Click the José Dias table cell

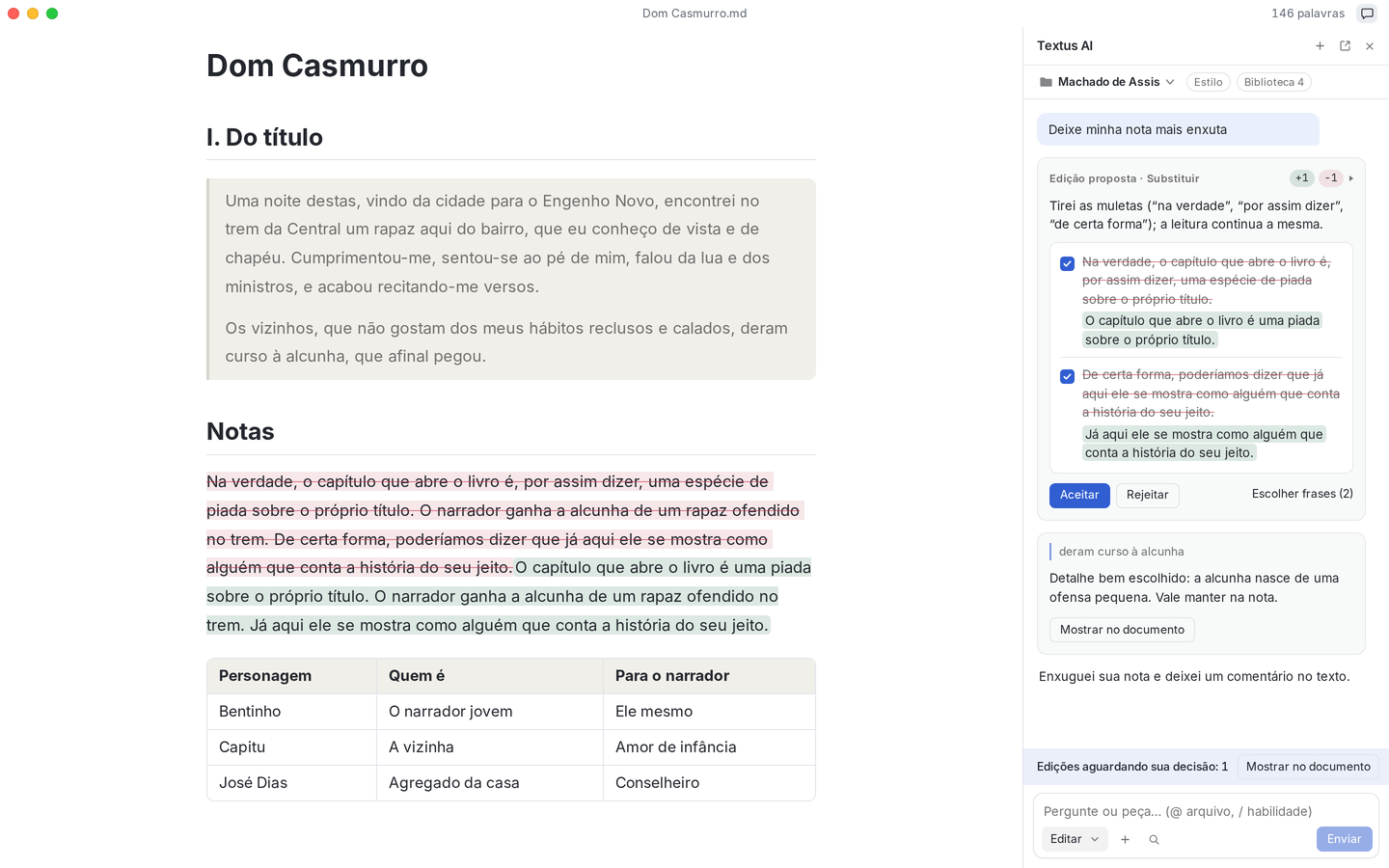291,783
